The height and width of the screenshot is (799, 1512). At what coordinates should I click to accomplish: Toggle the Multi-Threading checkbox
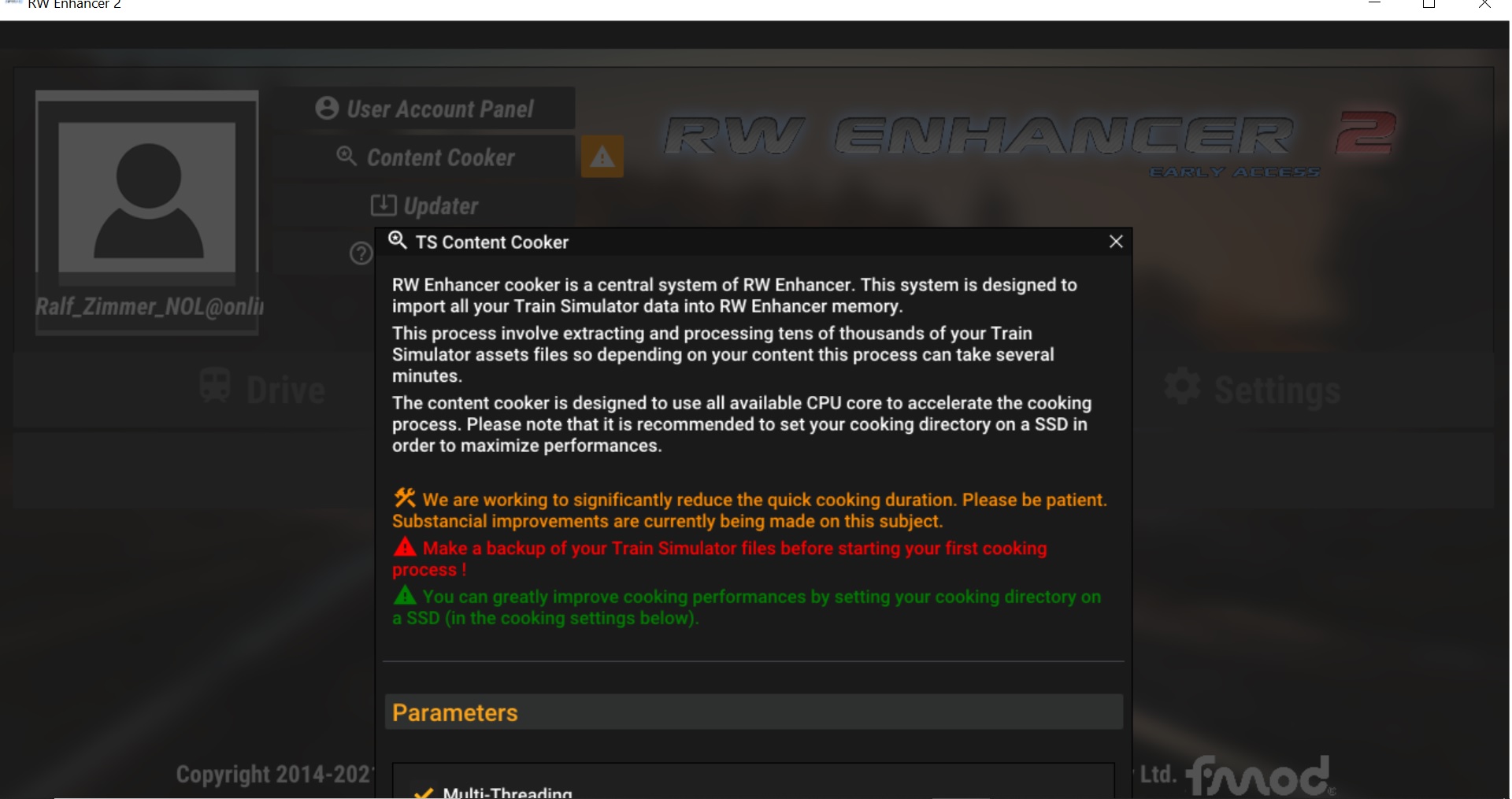(x=424, y=793)
